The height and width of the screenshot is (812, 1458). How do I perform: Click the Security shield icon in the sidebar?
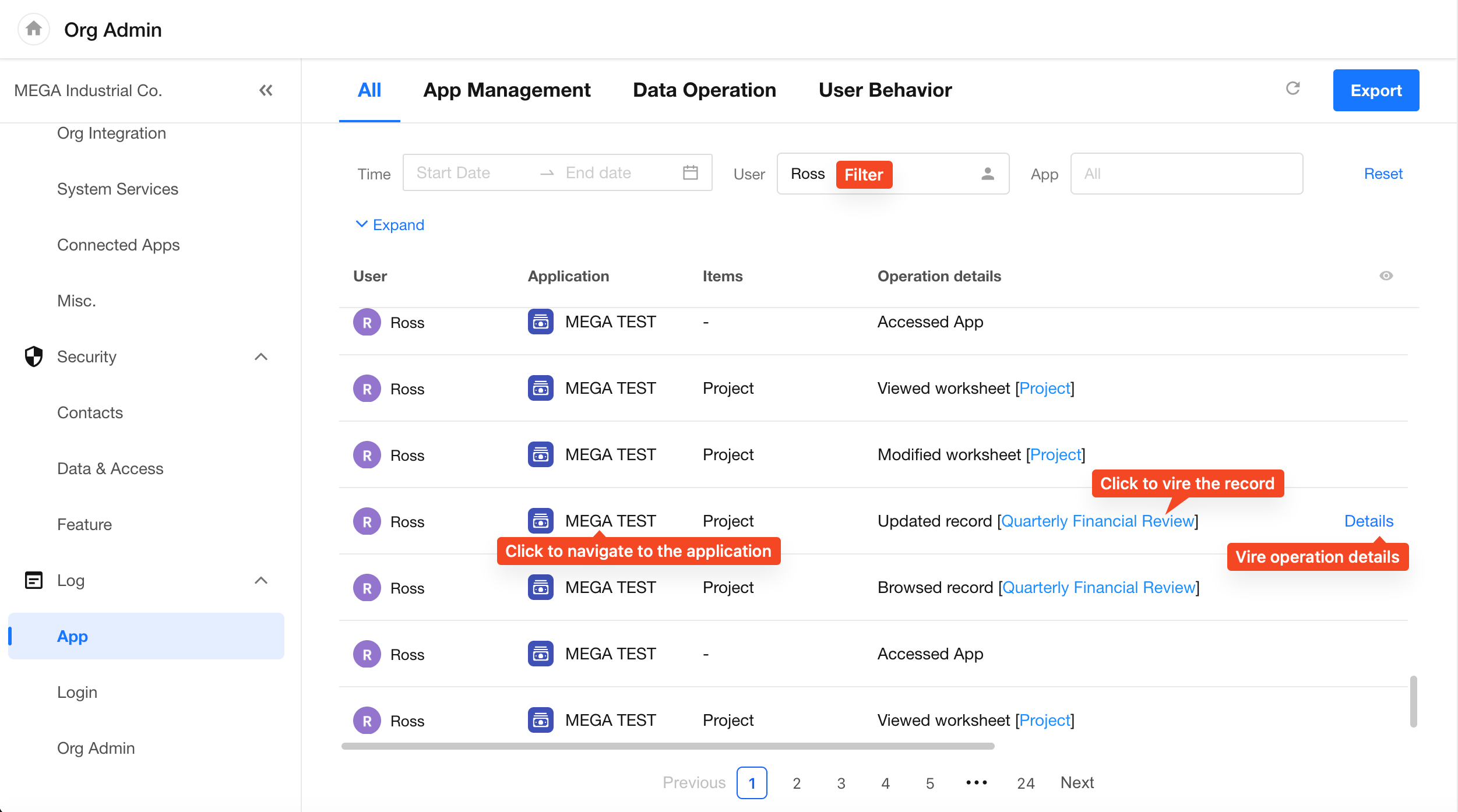coord(34,356)
